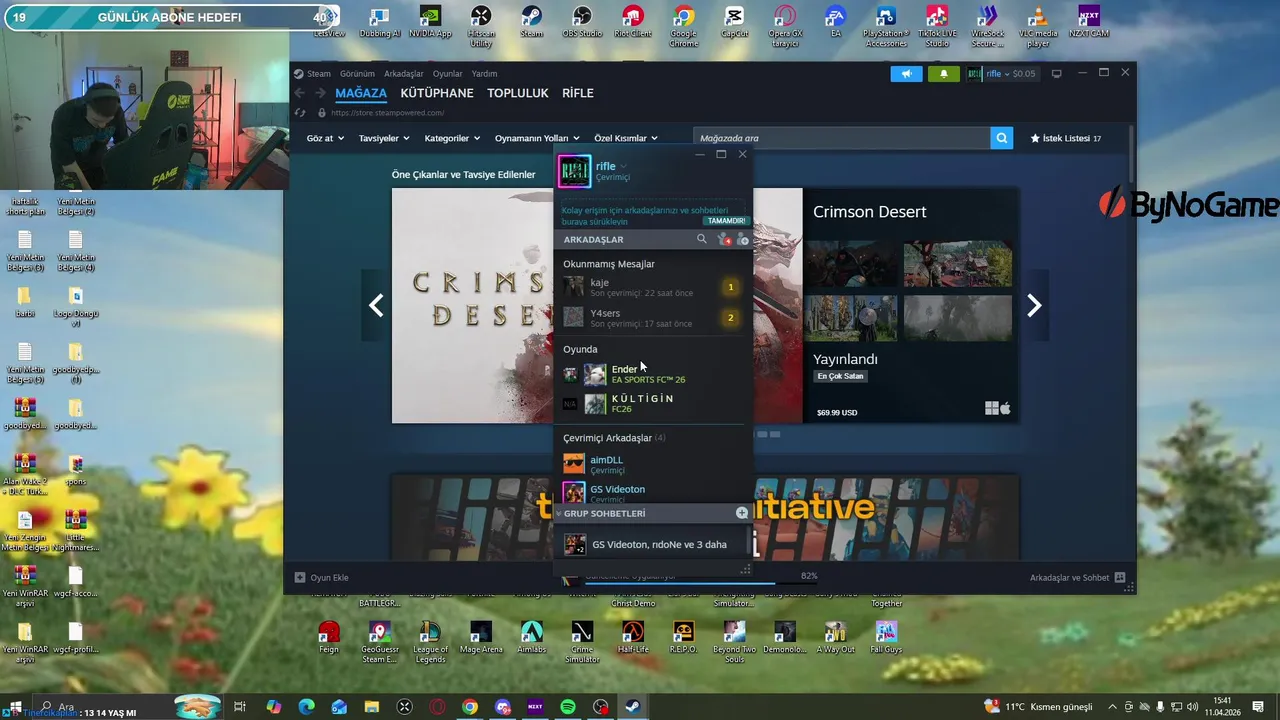
Task: Select online friend aimDLL
Action: 651,464
